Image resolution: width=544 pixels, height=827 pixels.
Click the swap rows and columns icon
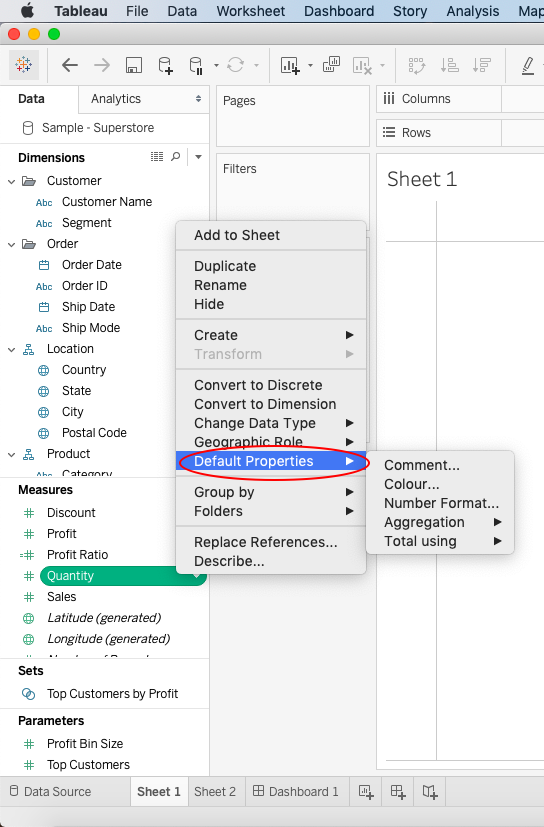point(417,65)
